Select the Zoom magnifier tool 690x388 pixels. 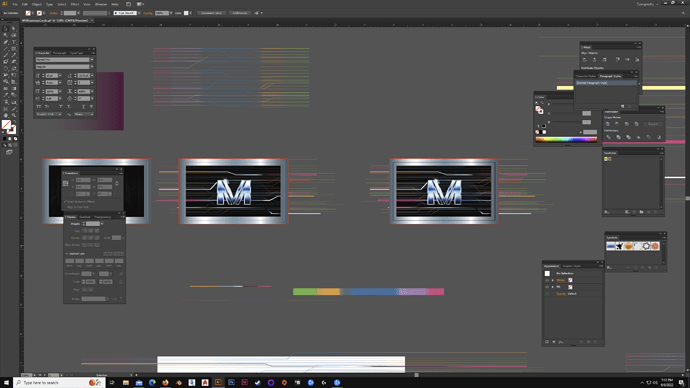pos(14,115)
